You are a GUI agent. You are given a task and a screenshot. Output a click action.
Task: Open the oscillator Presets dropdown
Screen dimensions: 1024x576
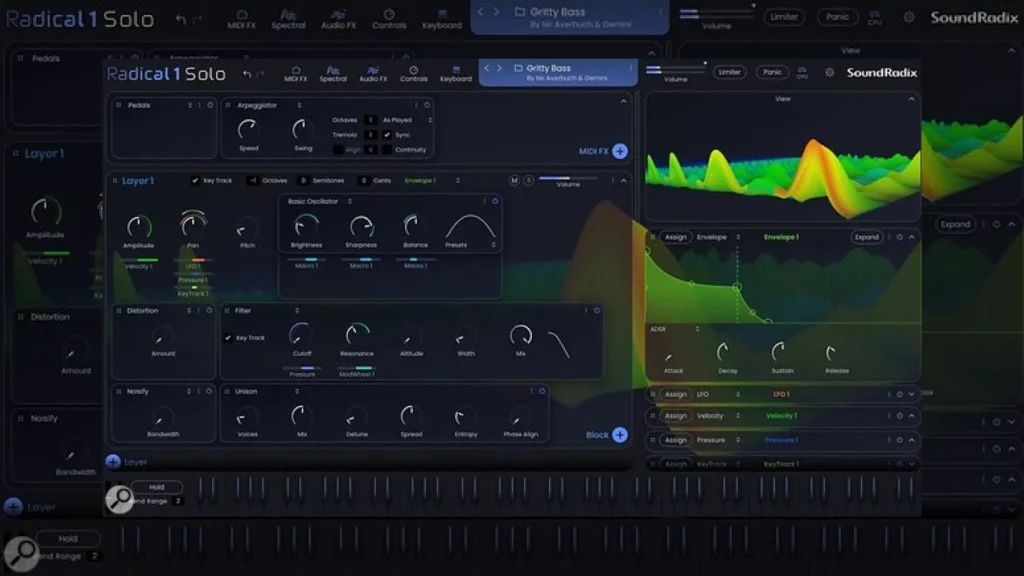(x=470, y=245)
